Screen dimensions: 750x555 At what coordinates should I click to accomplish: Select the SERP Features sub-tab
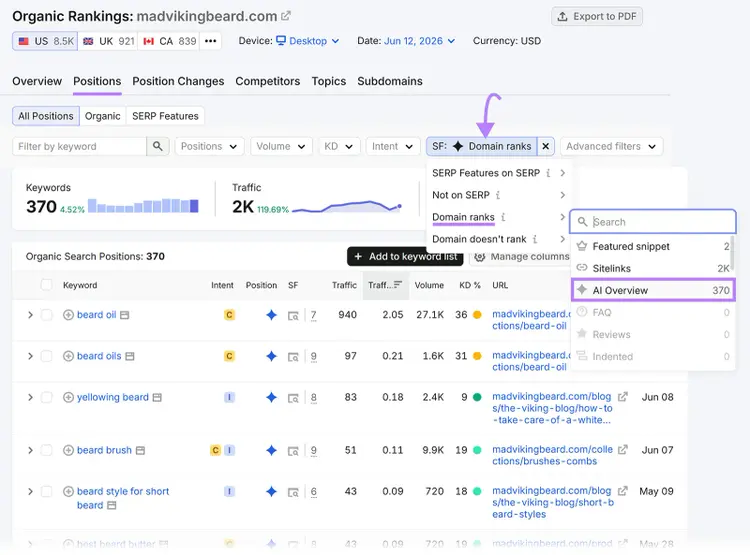165,116
